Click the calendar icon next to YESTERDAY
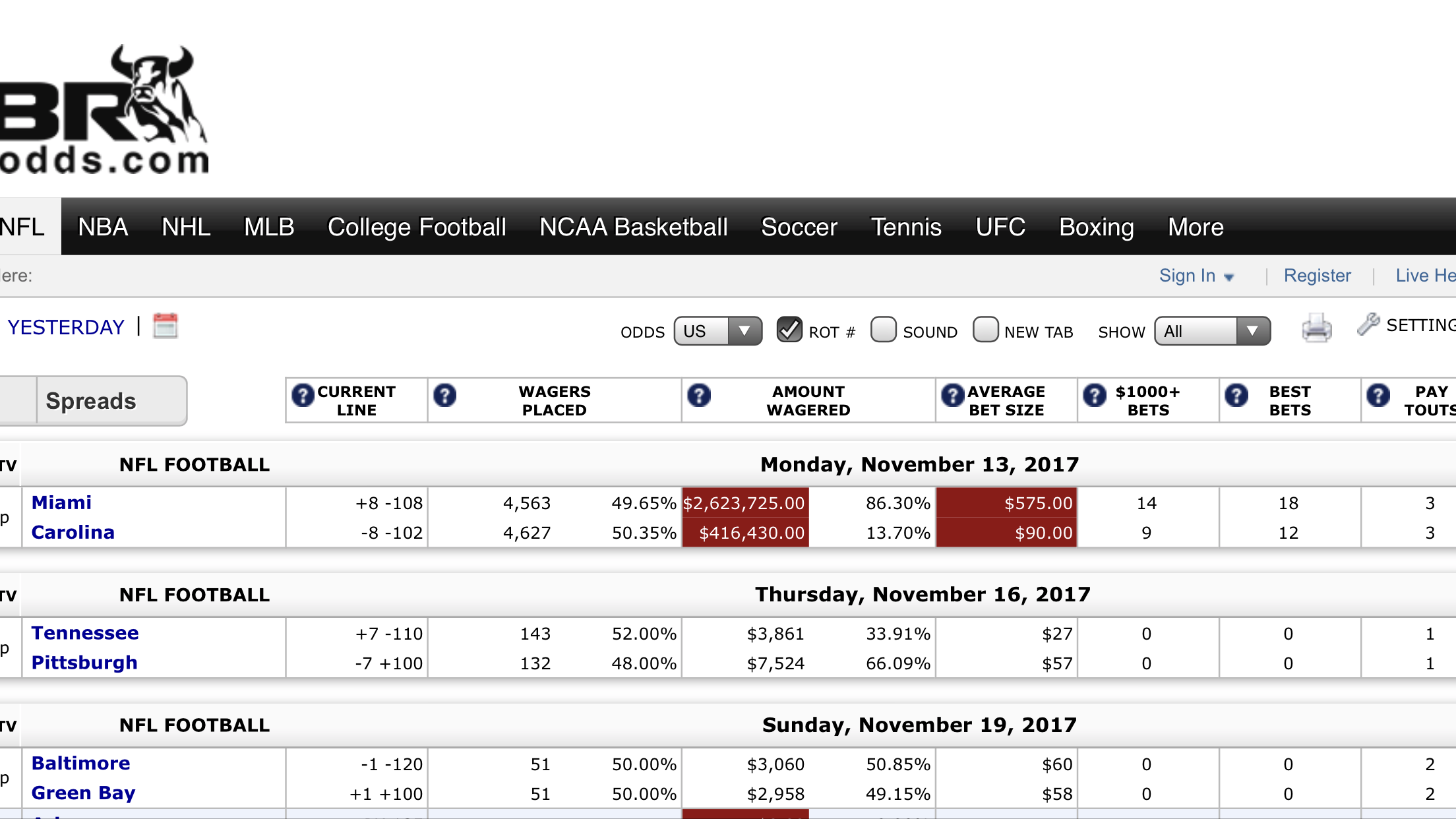This screenshot has width=1456, height=819. click(166, 326)
